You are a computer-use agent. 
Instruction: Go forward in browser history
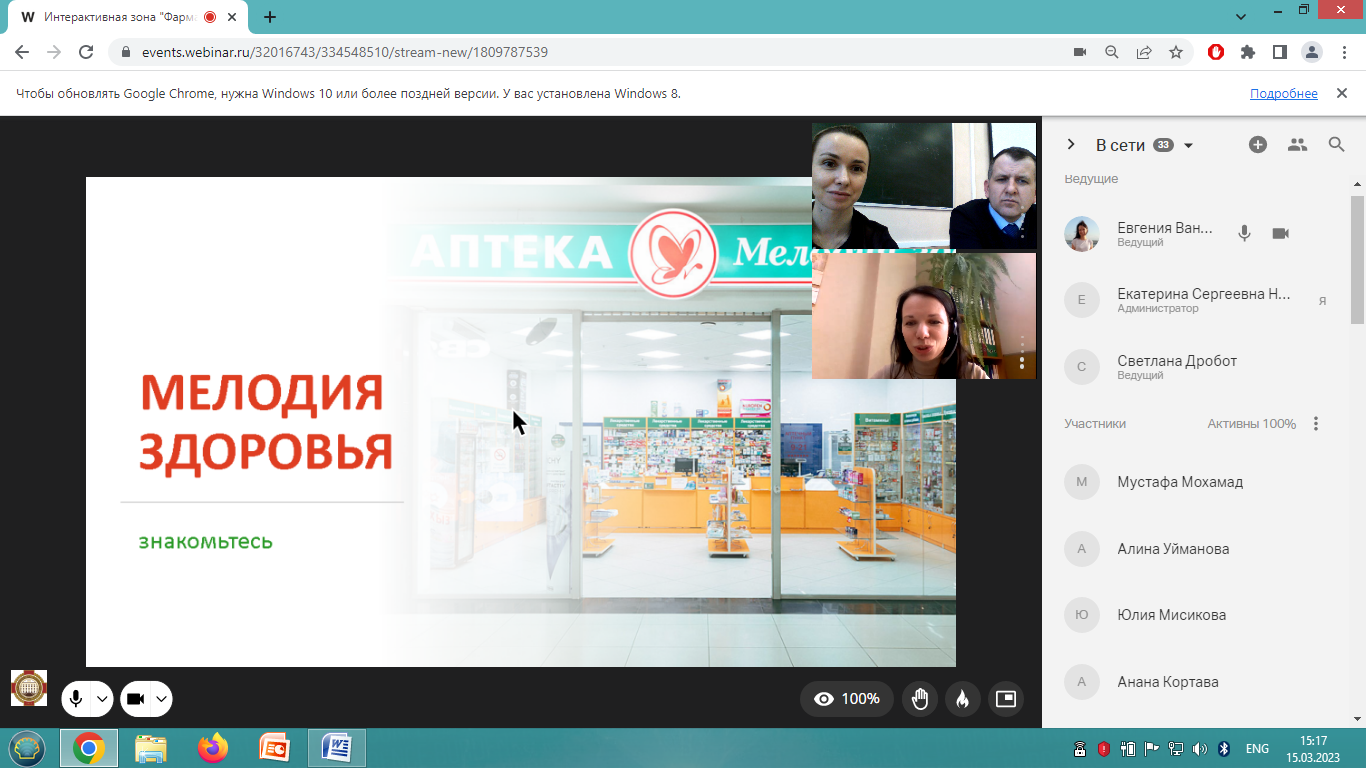[54, 52]
